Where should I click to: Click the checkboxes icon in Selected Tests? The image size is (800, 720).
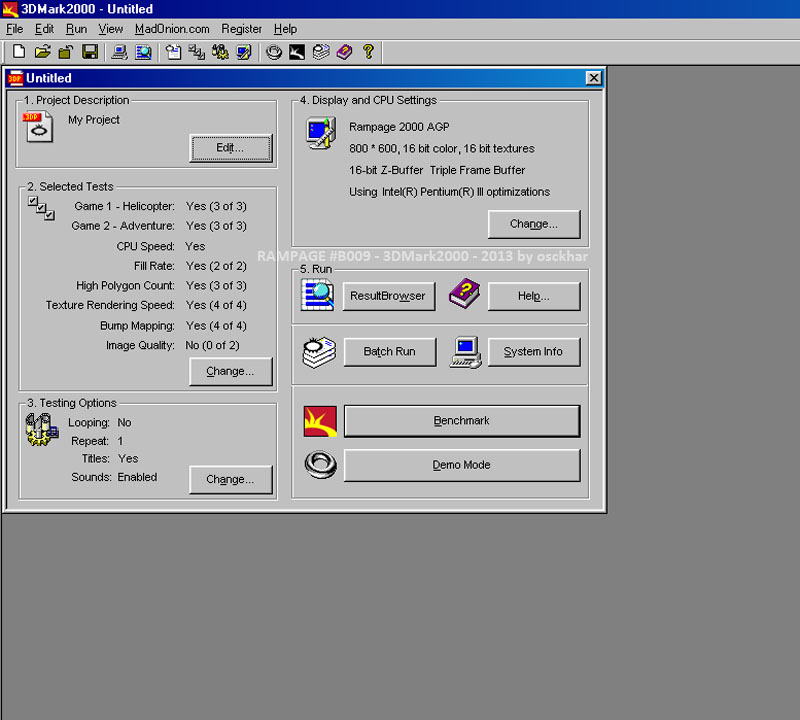[x=41, y=208]
